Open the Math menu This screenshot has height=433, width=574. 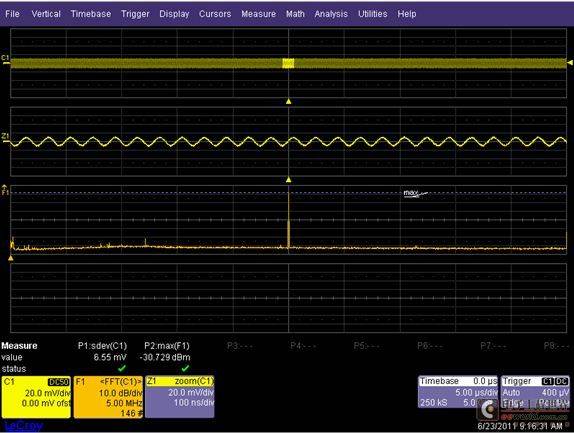[x=295, y=14]
